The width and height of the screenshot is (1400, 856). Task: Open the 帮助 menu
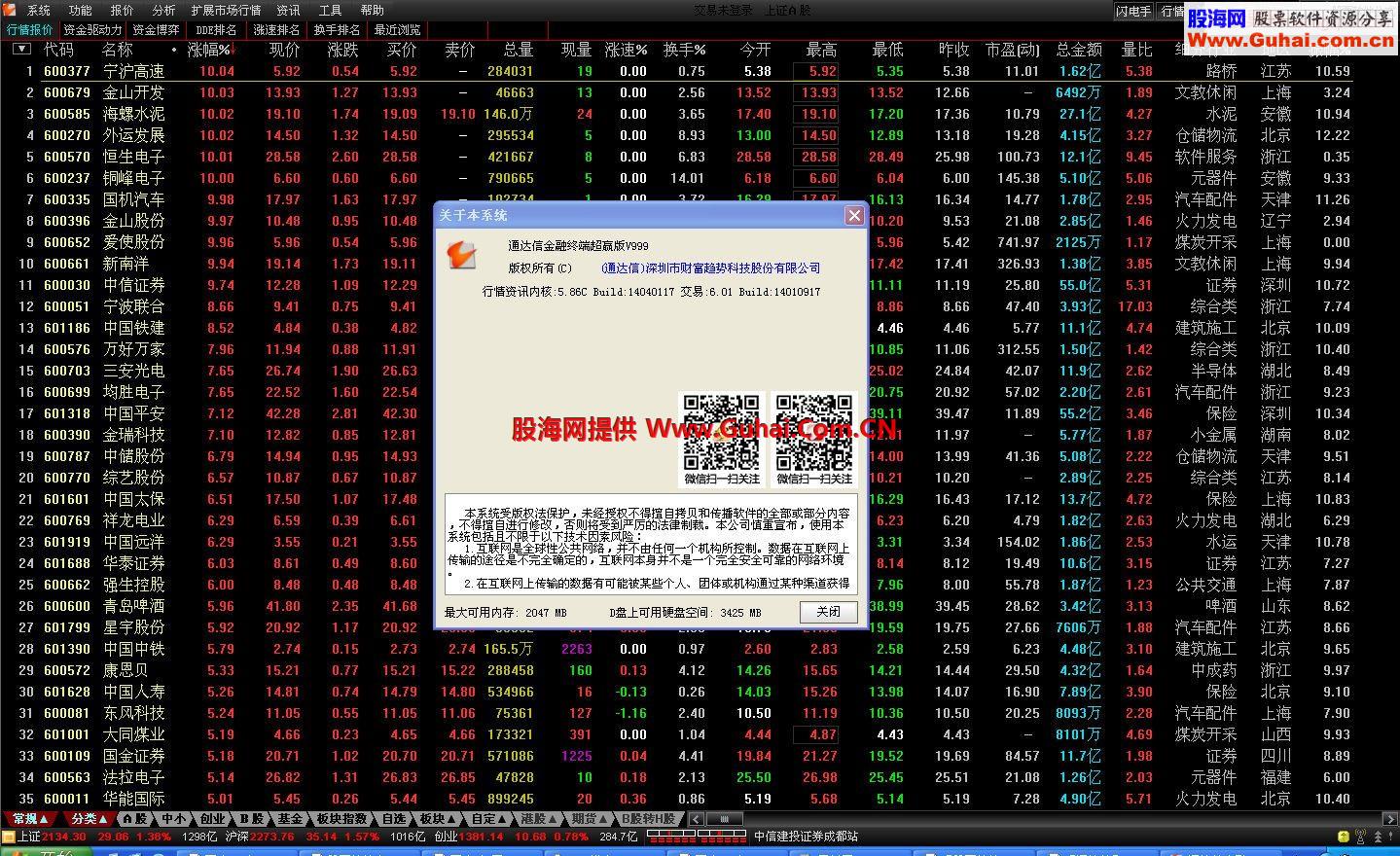[372, 11]
